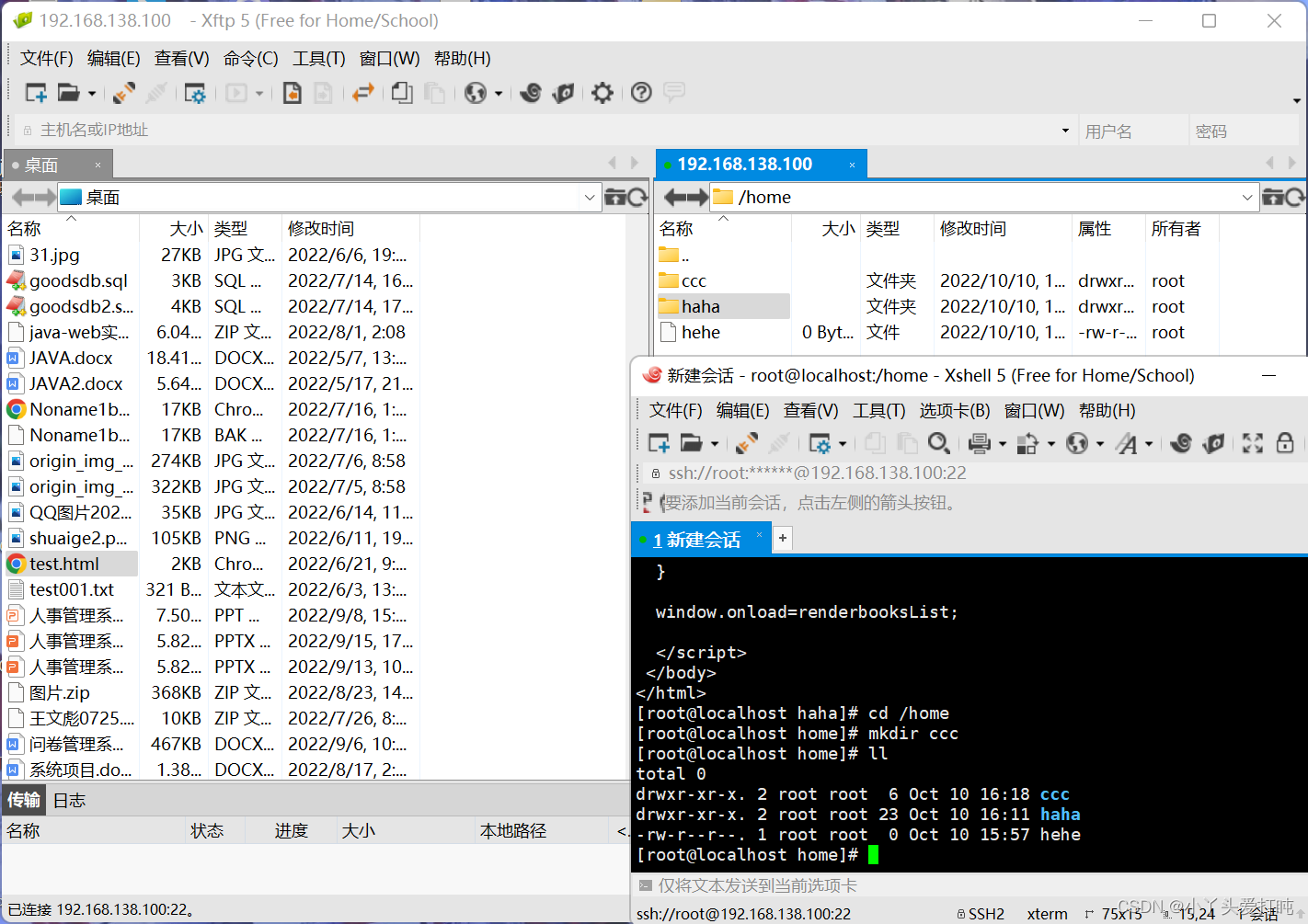Screen dimensions: 1308x924
Task: Expand Xshell font A dropdown arrow
Action: (1149, 445)
